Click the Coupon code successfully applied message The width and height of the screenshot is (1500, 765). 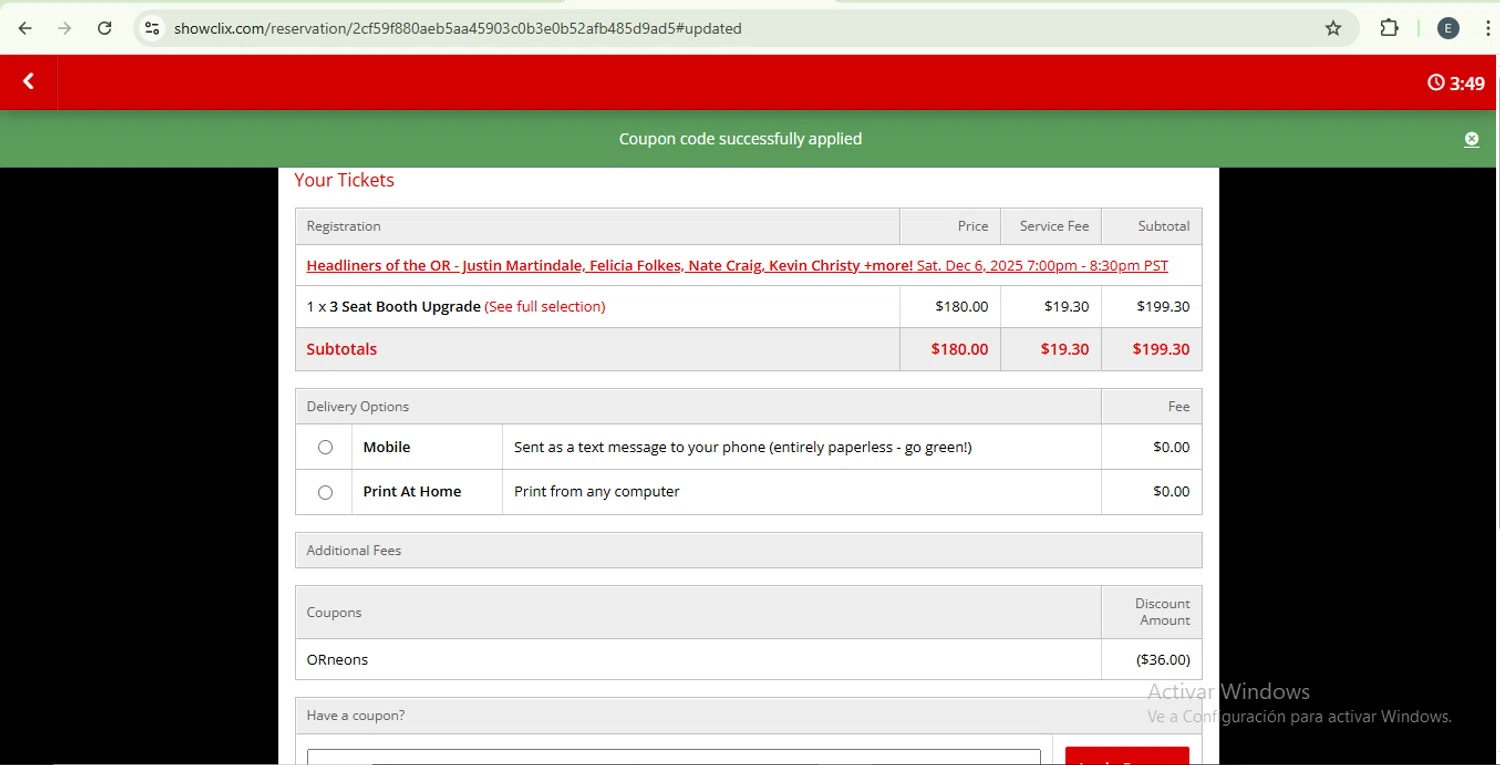740,139
